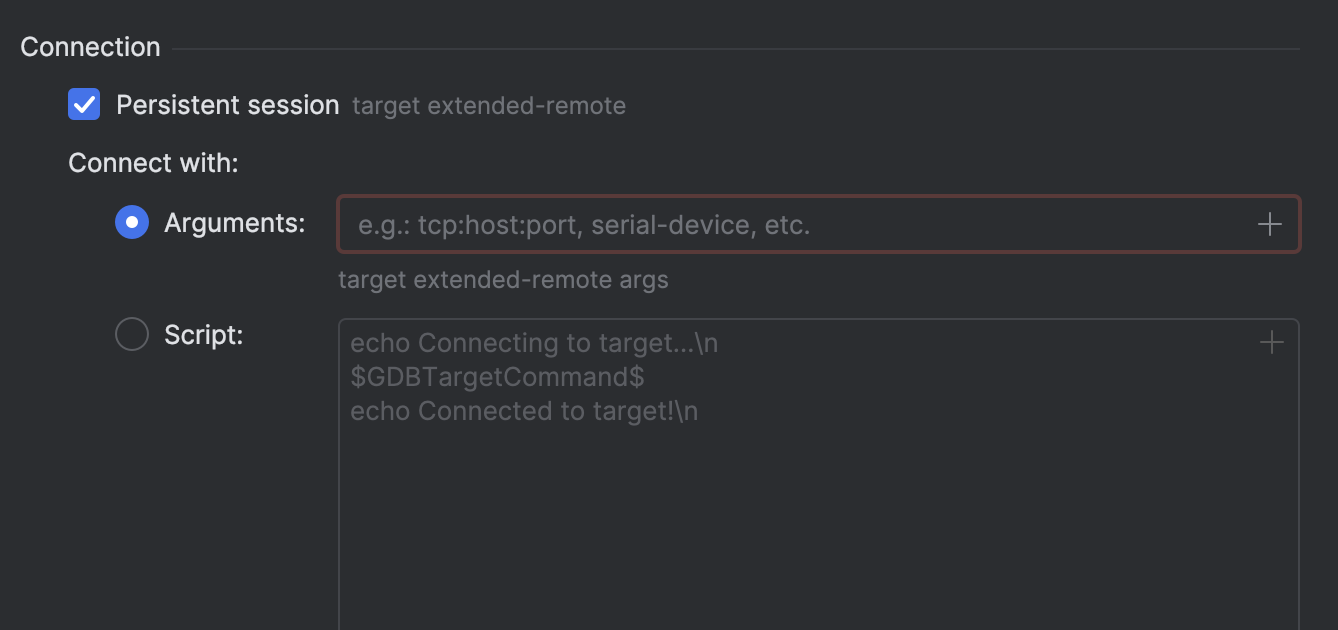1338x630 pixels.
Task: Switch connection mode to Script
Action: (131, 334)
